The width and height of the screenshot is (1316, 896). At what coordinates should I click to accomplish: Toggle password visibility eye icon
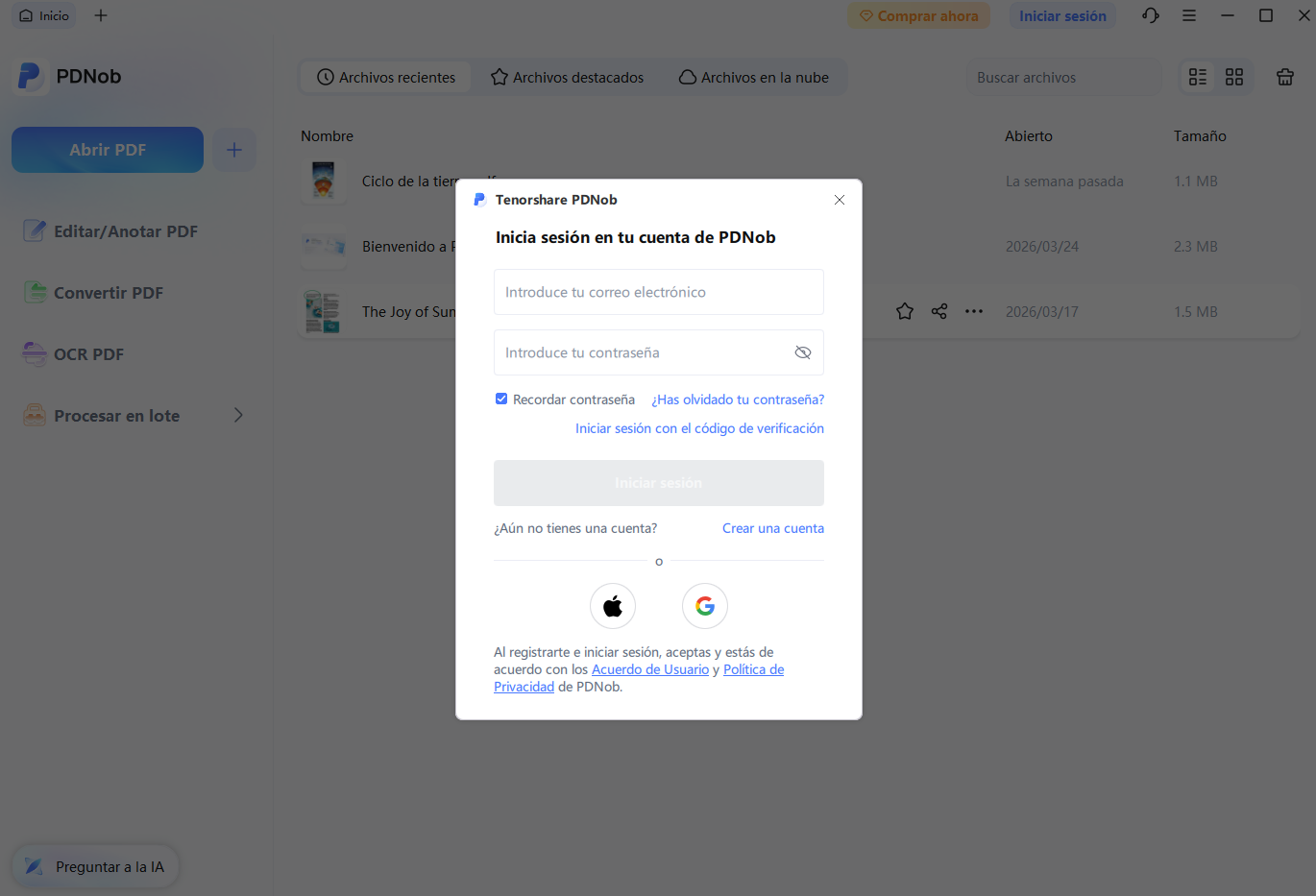[803, 352]
